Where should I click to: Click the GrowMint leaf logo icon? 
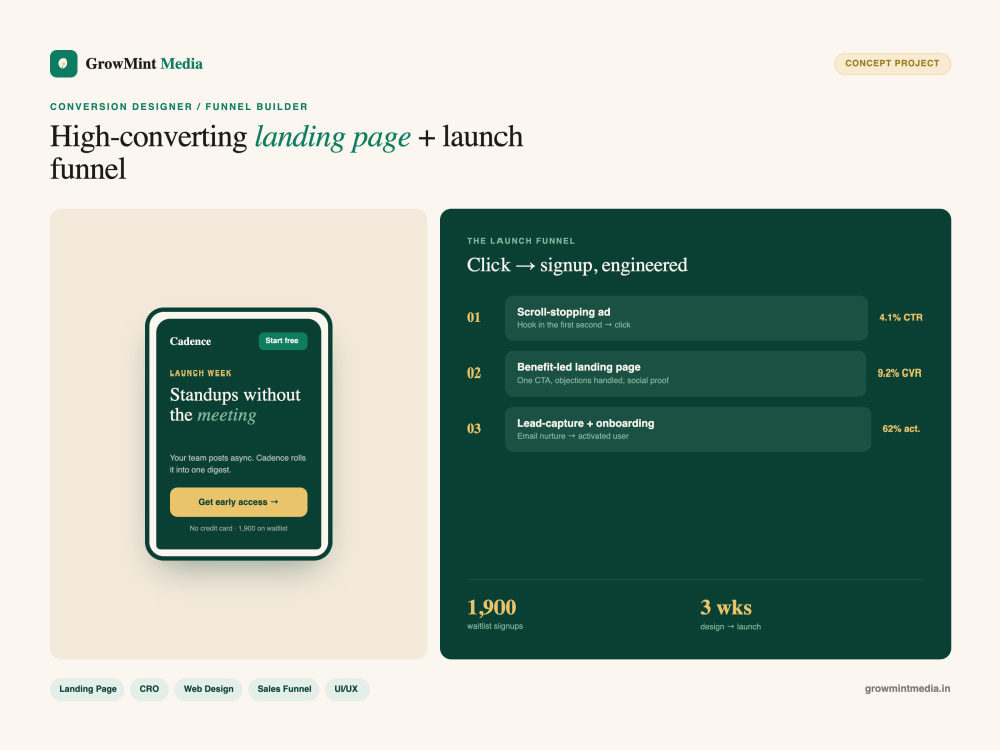[64, 64]
